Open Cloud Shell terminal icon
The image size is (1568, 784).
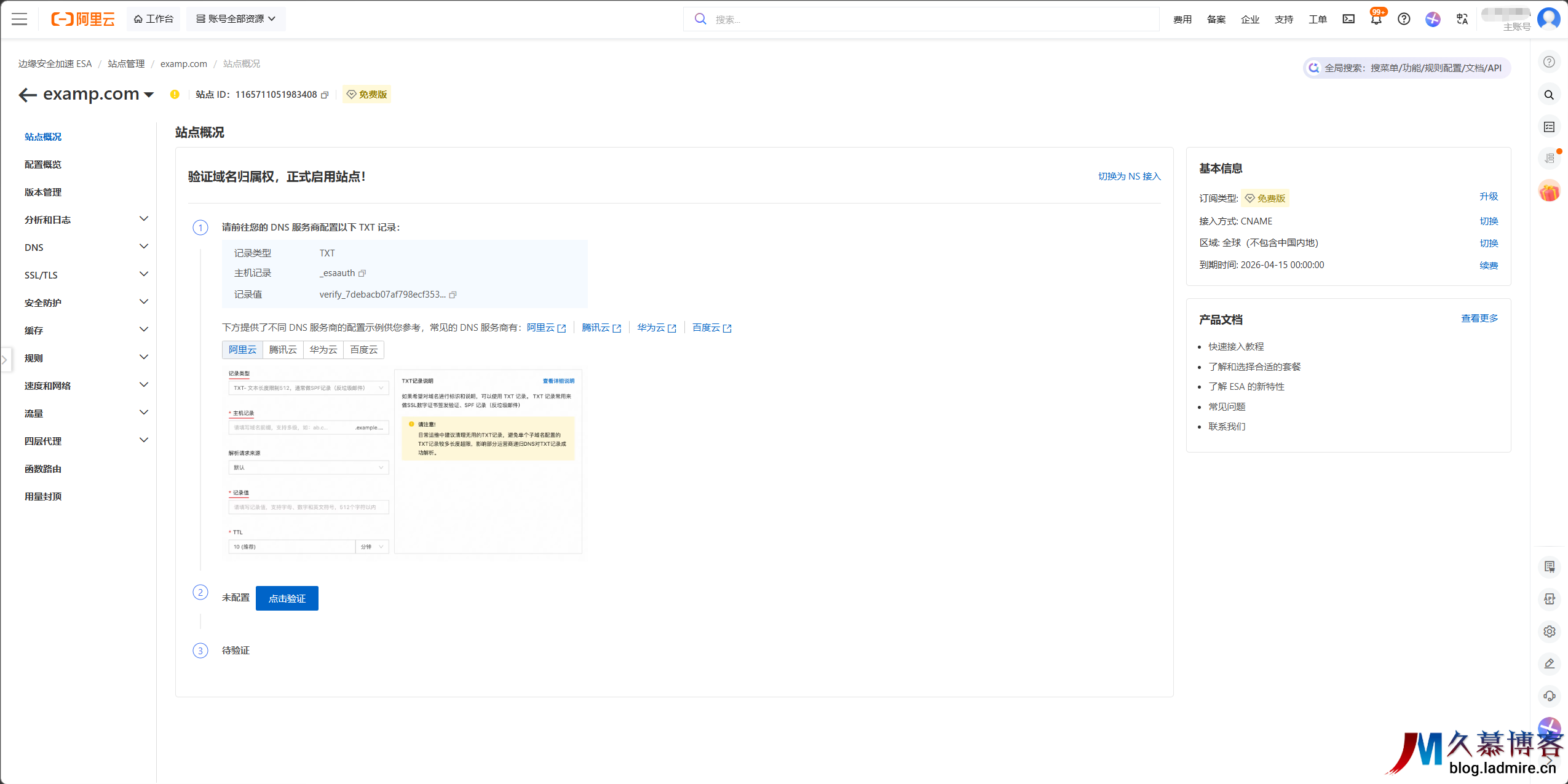click(1348, 19)
